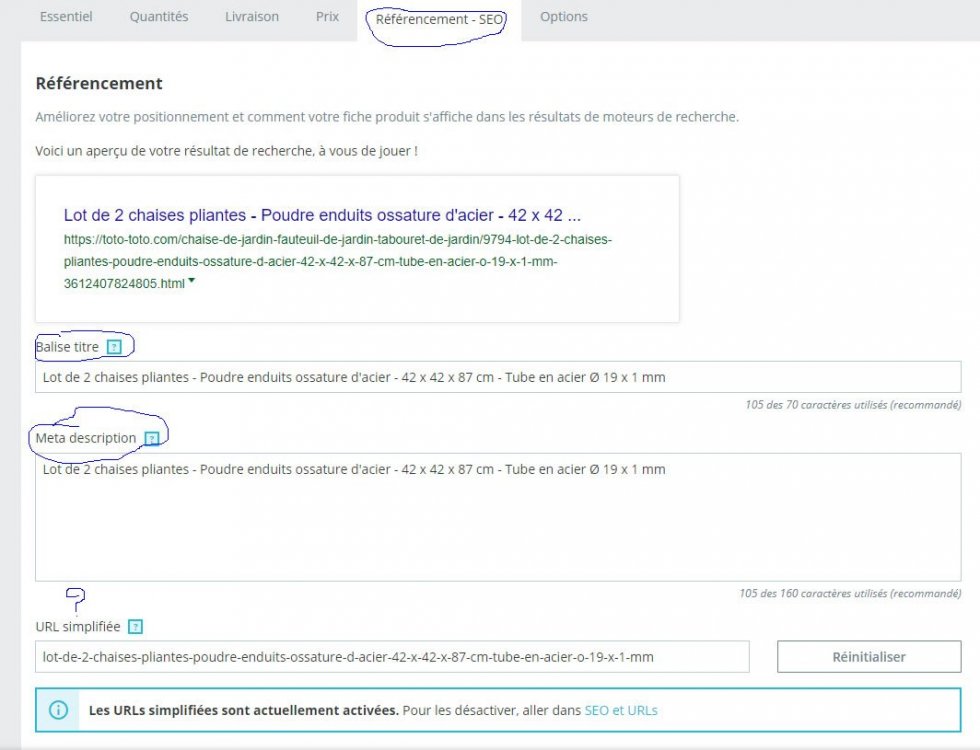Viewport: 980px width, 750px height.
Task: Focus the Meta description textarea
Action: coord(498,518)
